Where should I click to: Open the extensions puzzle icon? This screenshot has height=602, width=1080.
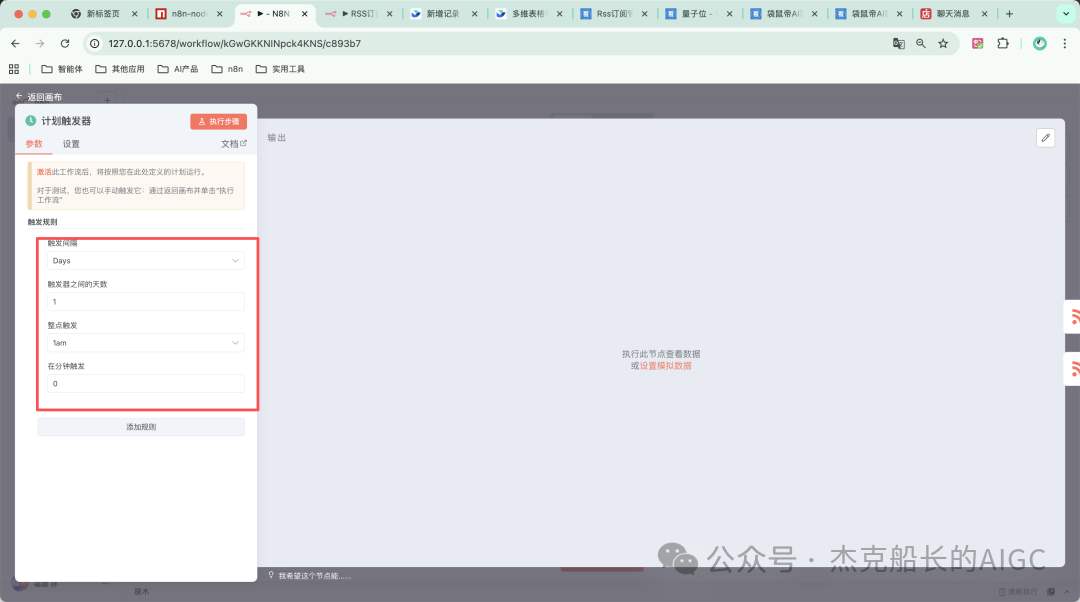pyautogui.click(x=1003, y=43)
